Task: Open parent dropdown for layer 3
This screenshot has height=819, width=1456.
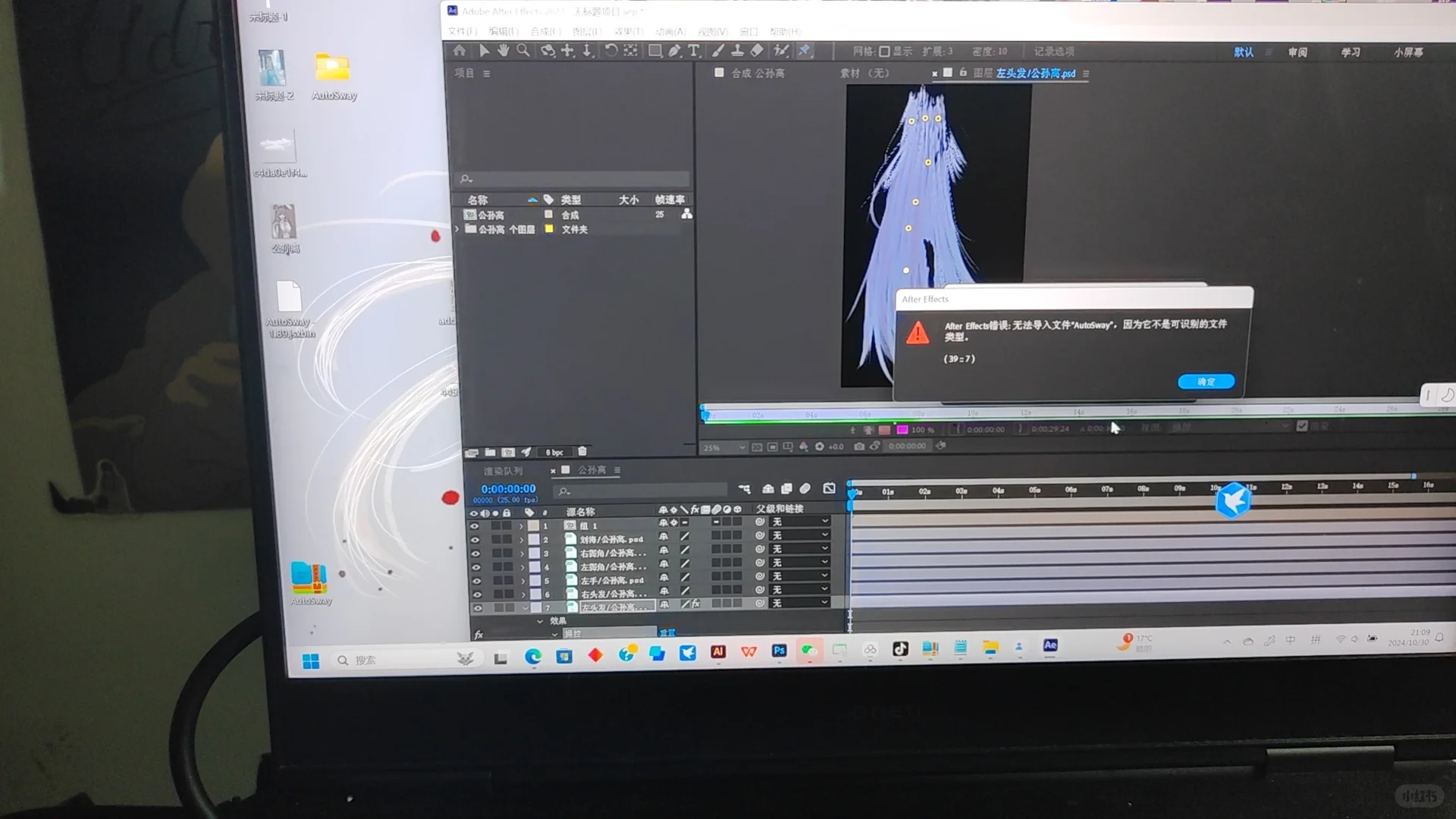Action: click(800, 549)
